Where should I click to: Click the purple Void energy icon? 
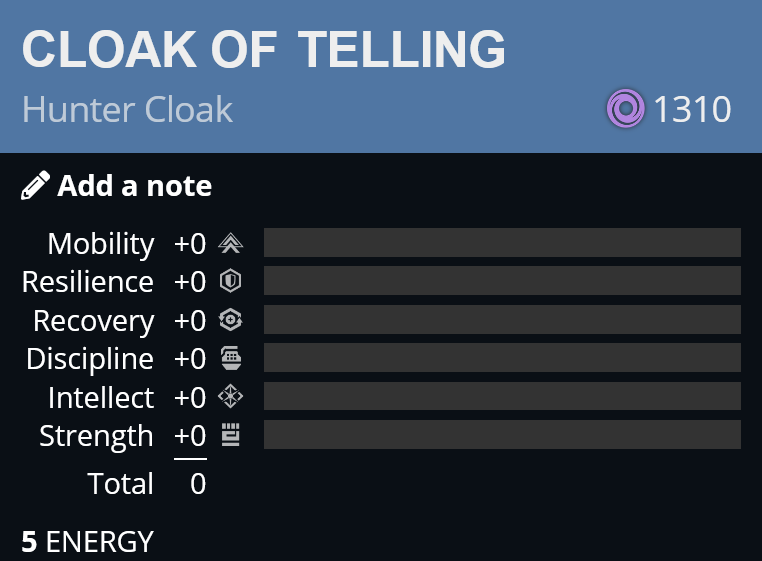pos(625,108)
